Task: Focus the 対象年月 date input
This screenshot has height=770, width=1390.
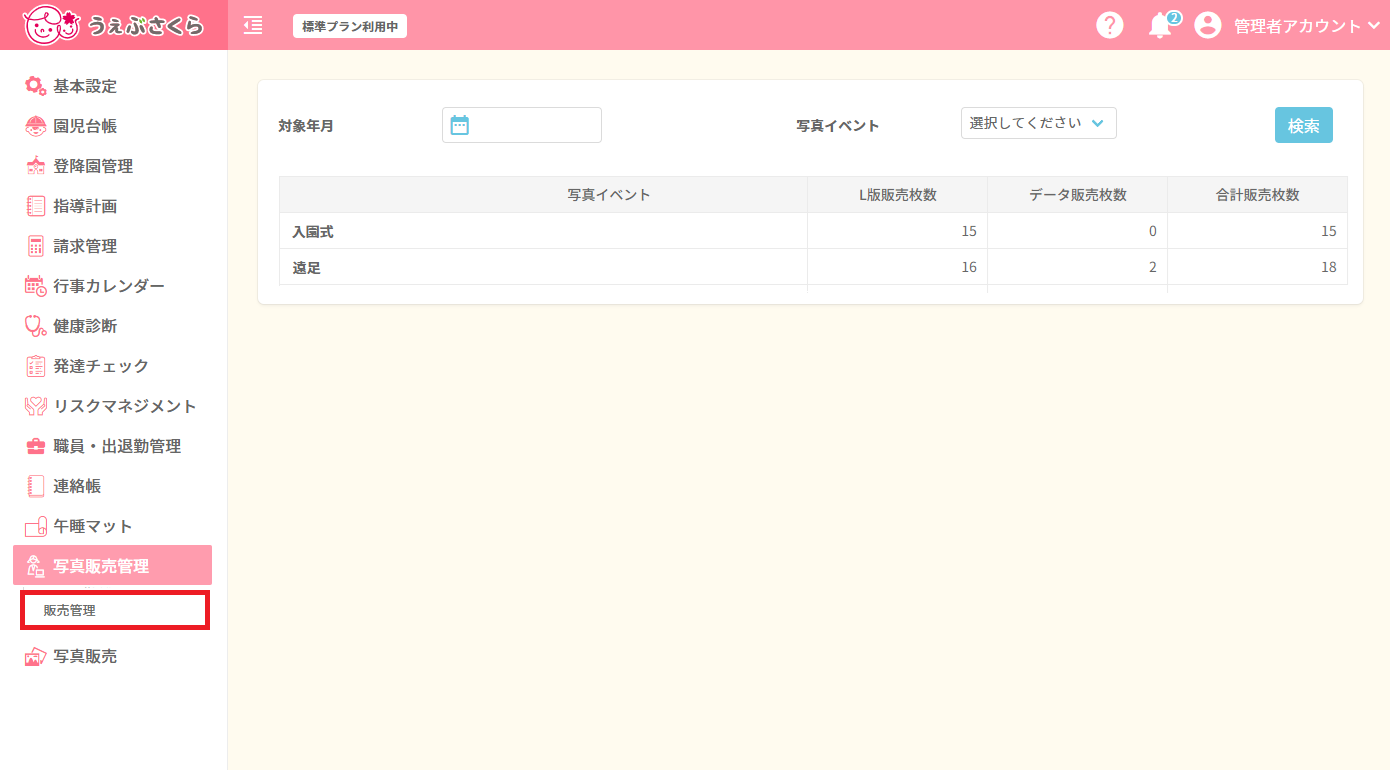Action: [522, 125]
